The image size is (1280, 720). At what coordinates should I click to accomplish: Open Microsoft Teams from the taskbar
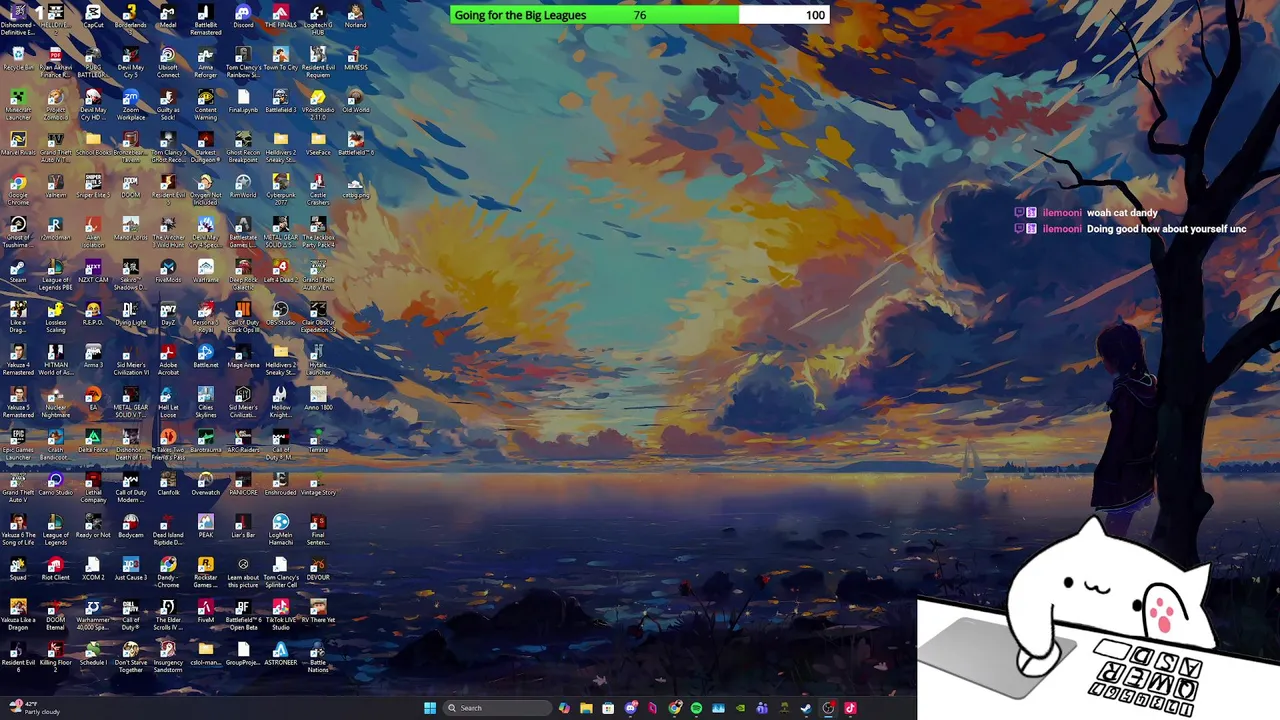point(762,708)
